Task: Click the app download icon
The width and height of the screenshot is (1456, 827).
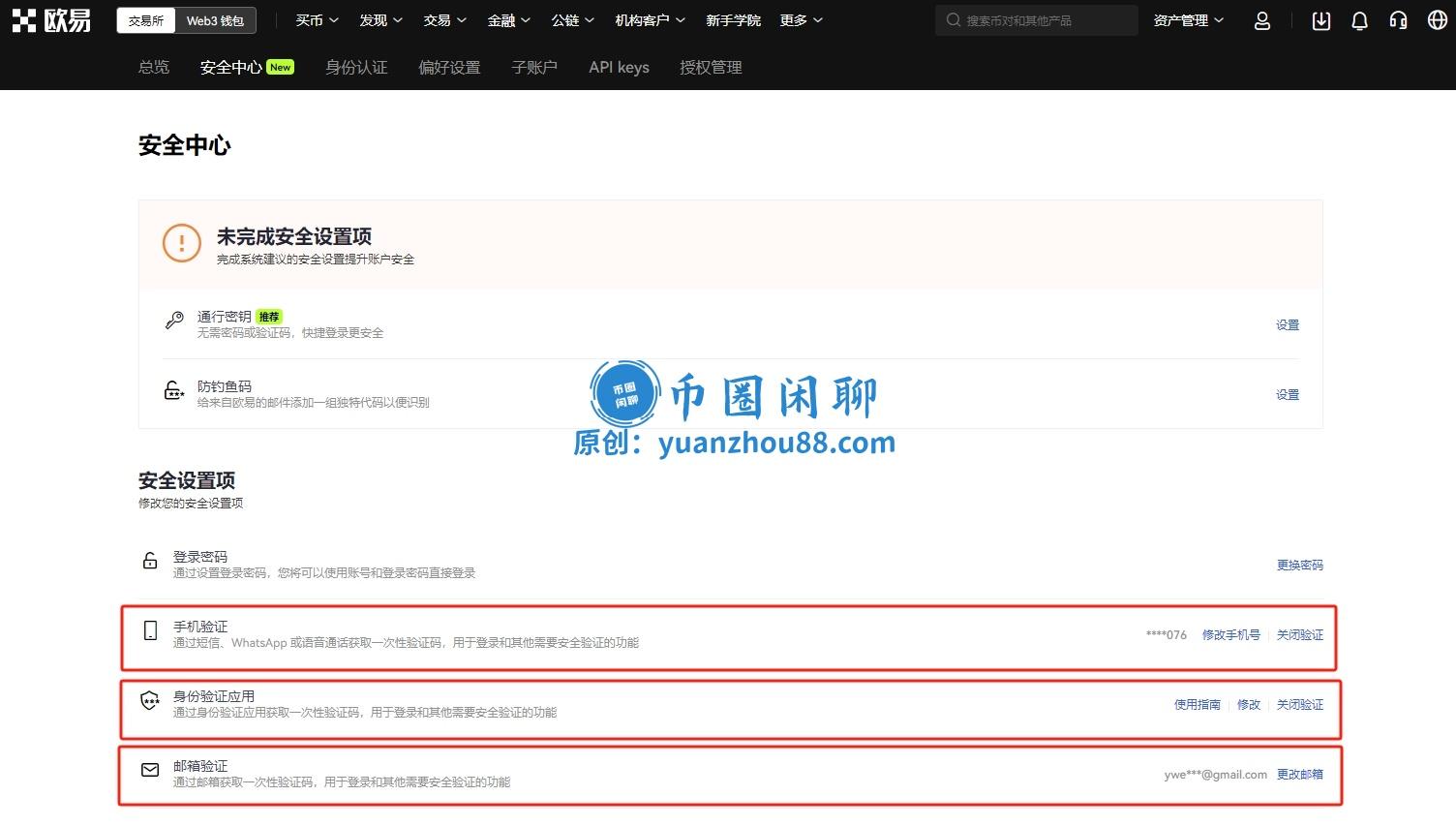Action: click(x=1320, y=20)
